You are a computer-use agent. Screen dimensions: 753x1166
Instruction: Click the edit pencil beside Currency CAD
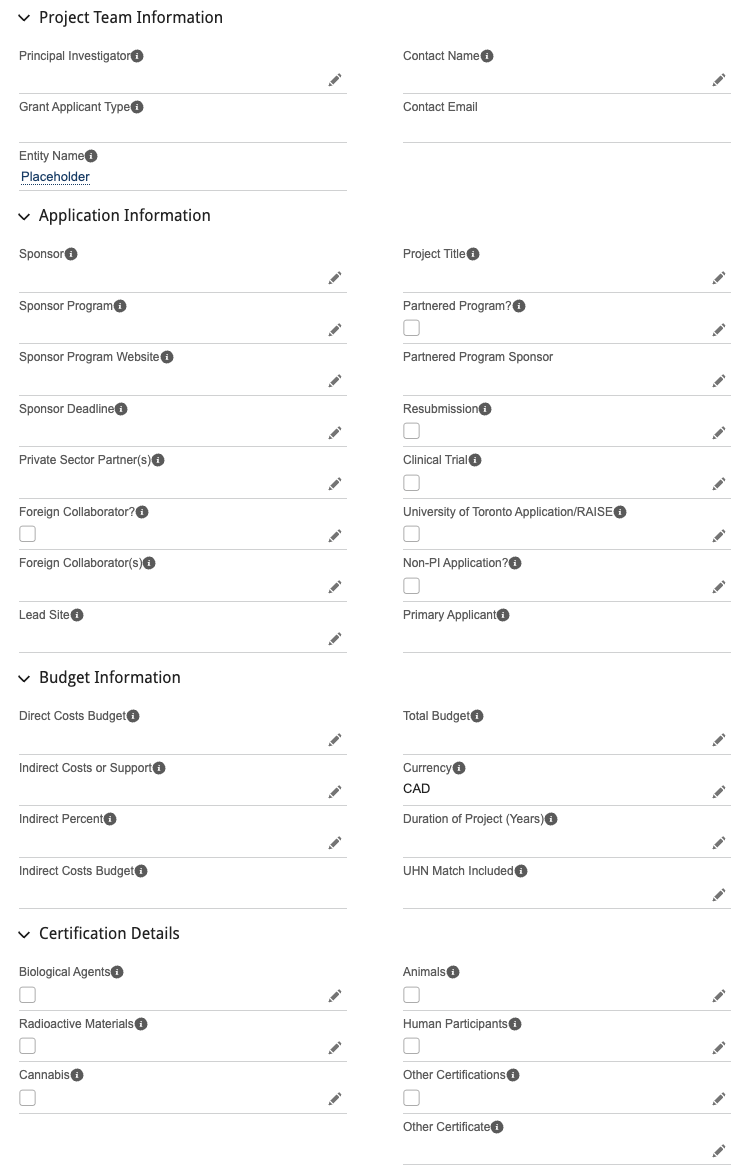coord(719,791)
